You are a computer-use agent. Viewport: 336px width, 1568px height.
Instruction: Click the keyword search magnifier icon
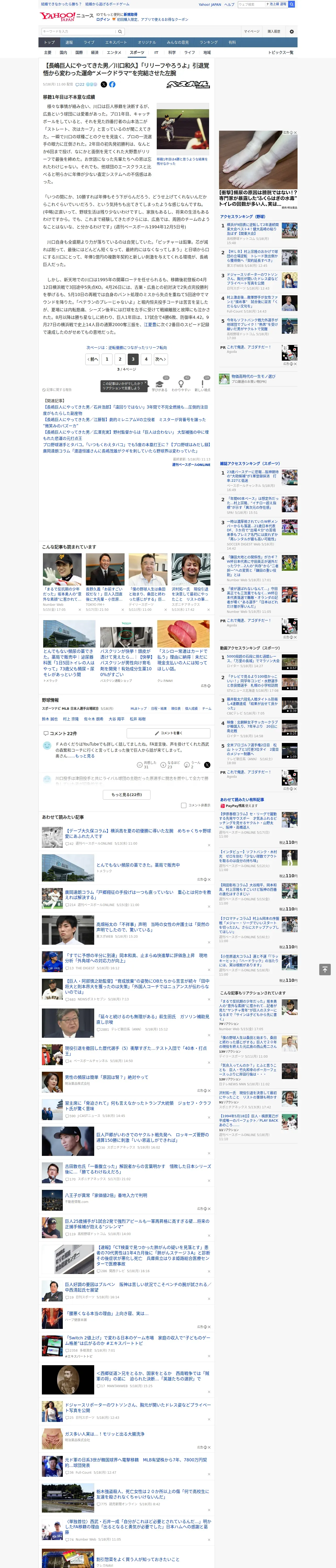pyautogui.click(x=120, y=32)
